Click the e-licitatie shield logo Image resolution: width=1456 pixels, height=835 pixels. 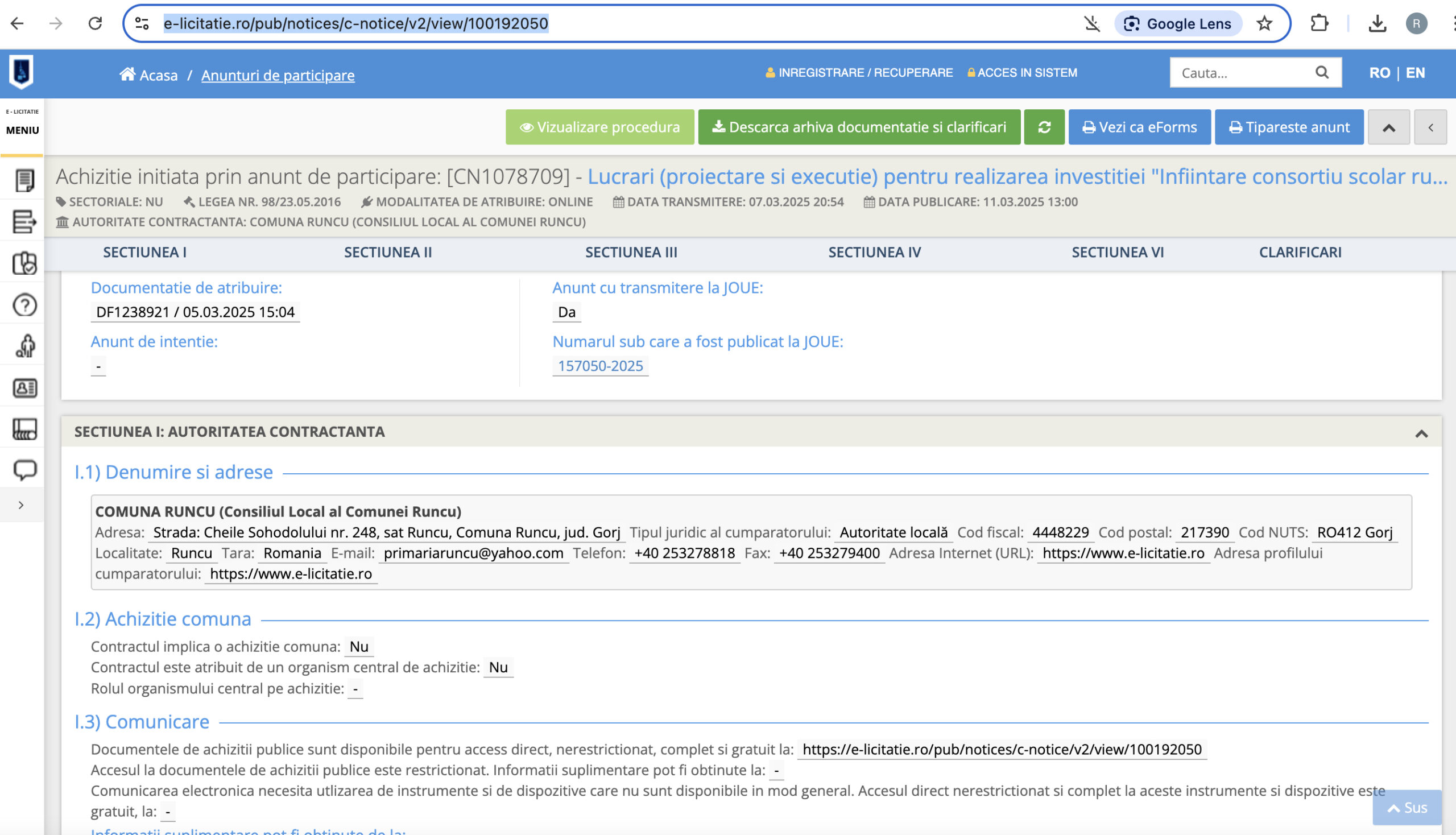21,72
